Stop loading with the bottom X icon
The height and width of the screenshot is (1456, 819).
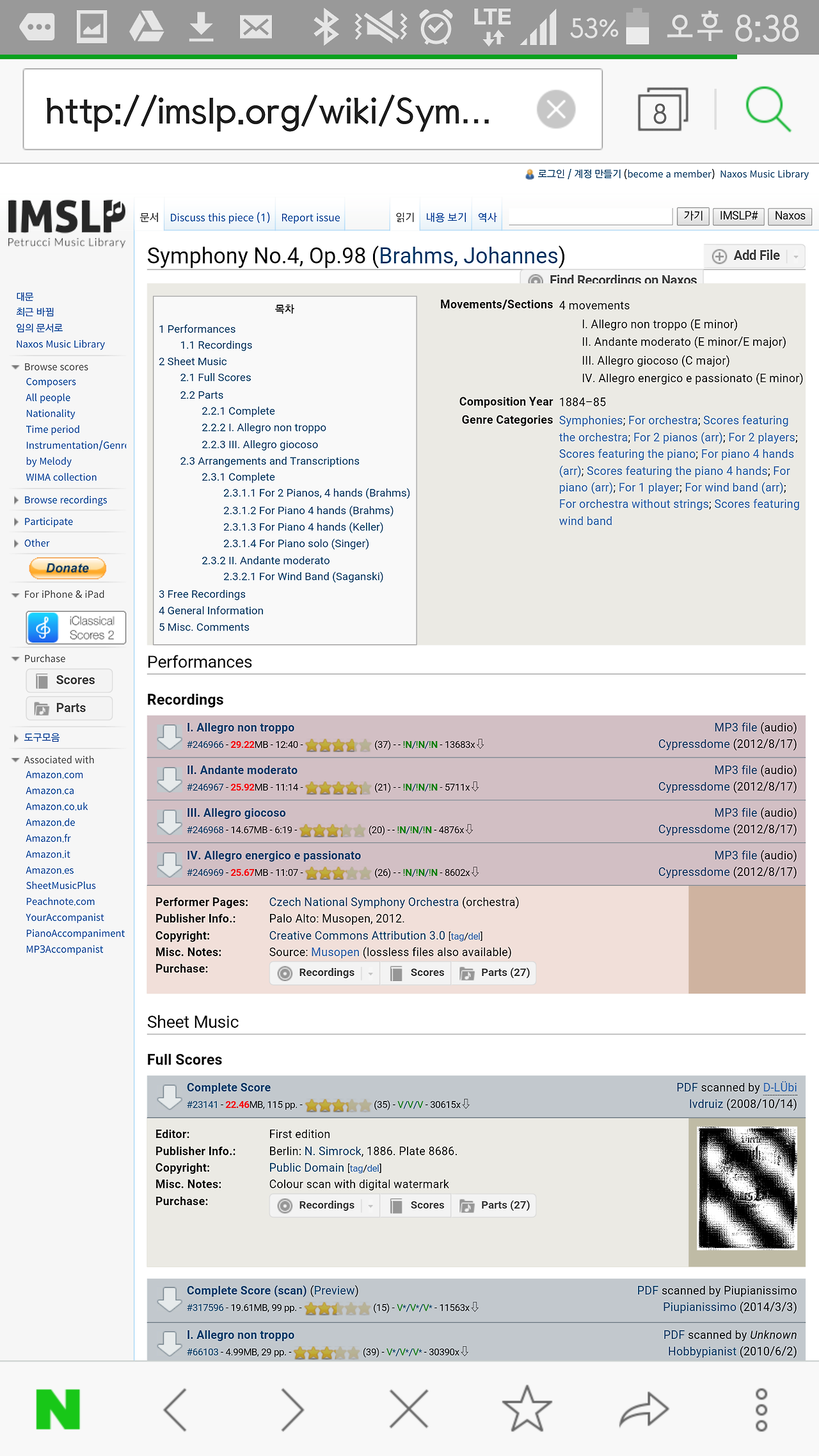(x=409, y=1409)
